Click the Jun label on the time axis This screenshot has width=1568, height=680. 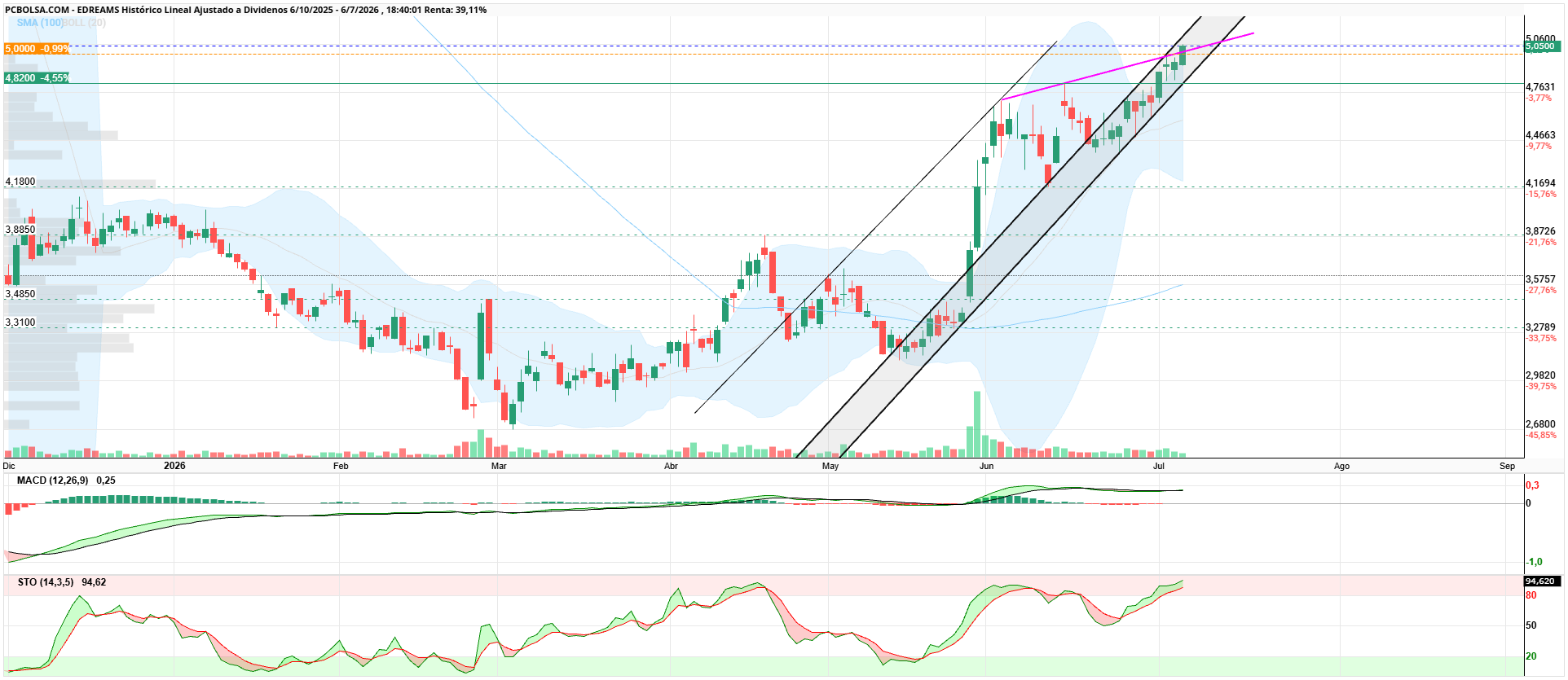(x=986, y=466)
